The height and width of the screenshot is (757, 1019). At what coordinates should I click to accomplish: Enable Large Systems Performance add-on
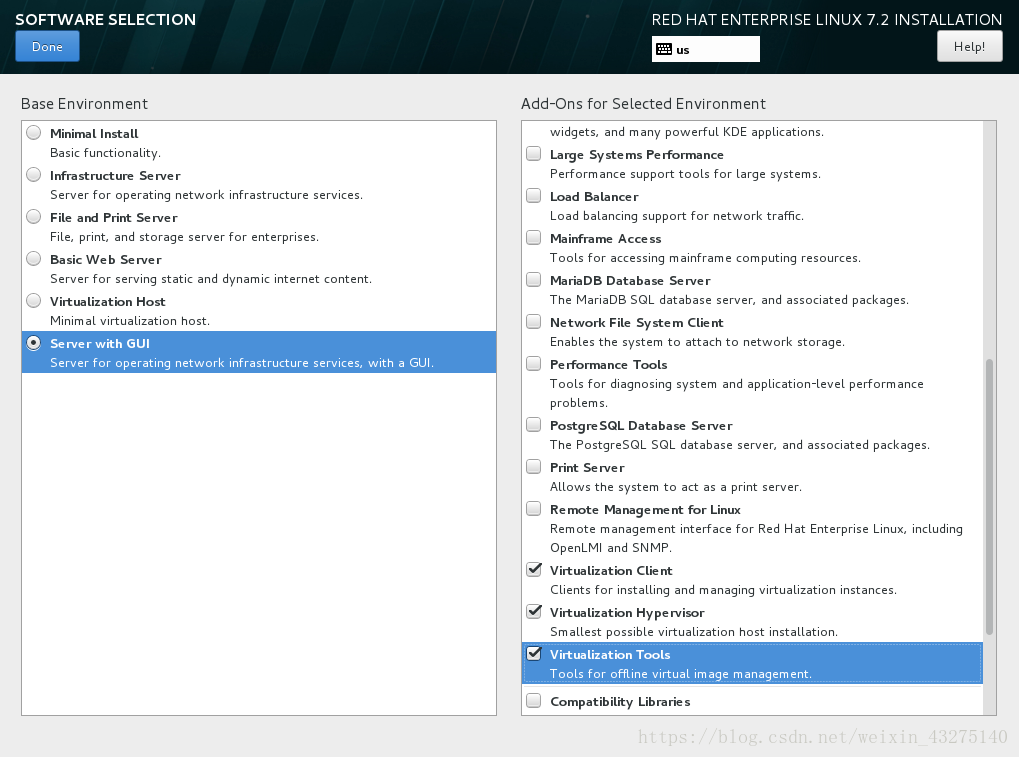coord(534,153)
